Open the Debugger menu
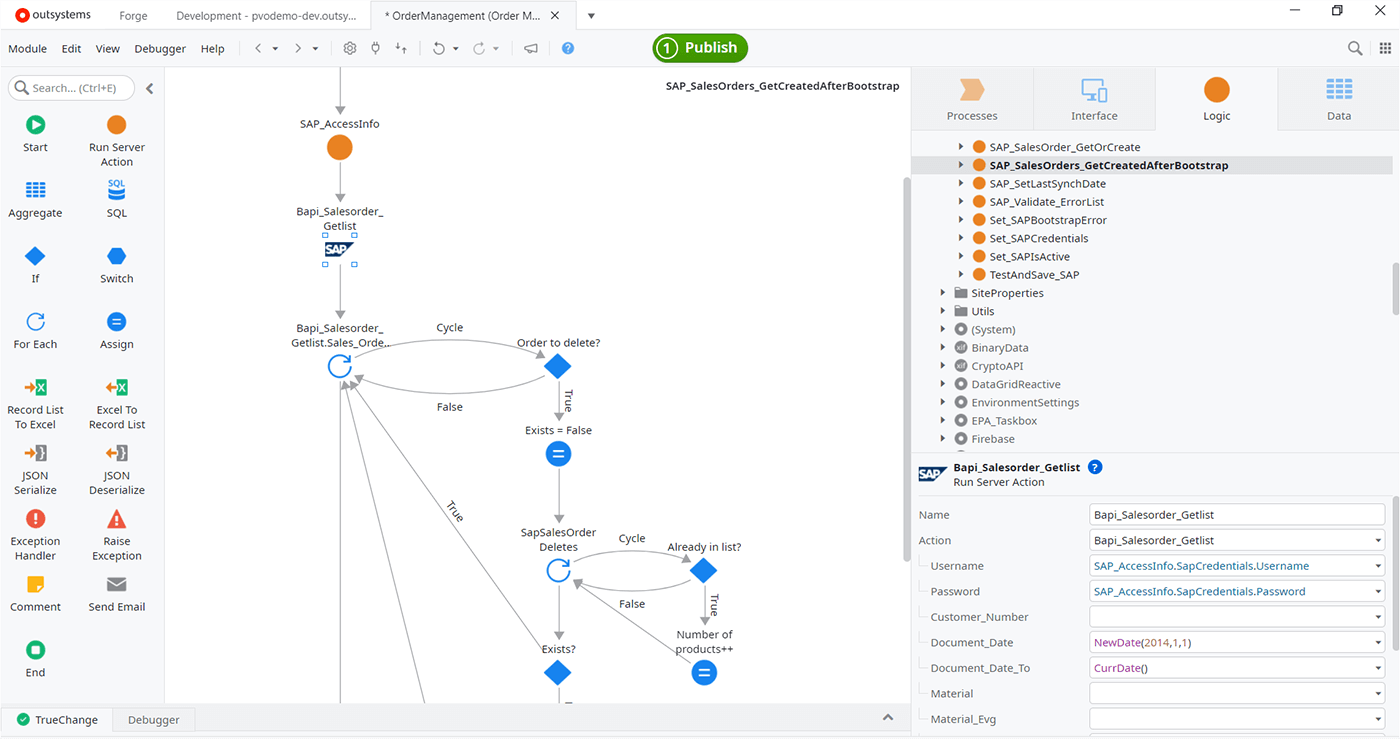 [x=160, y=48]
